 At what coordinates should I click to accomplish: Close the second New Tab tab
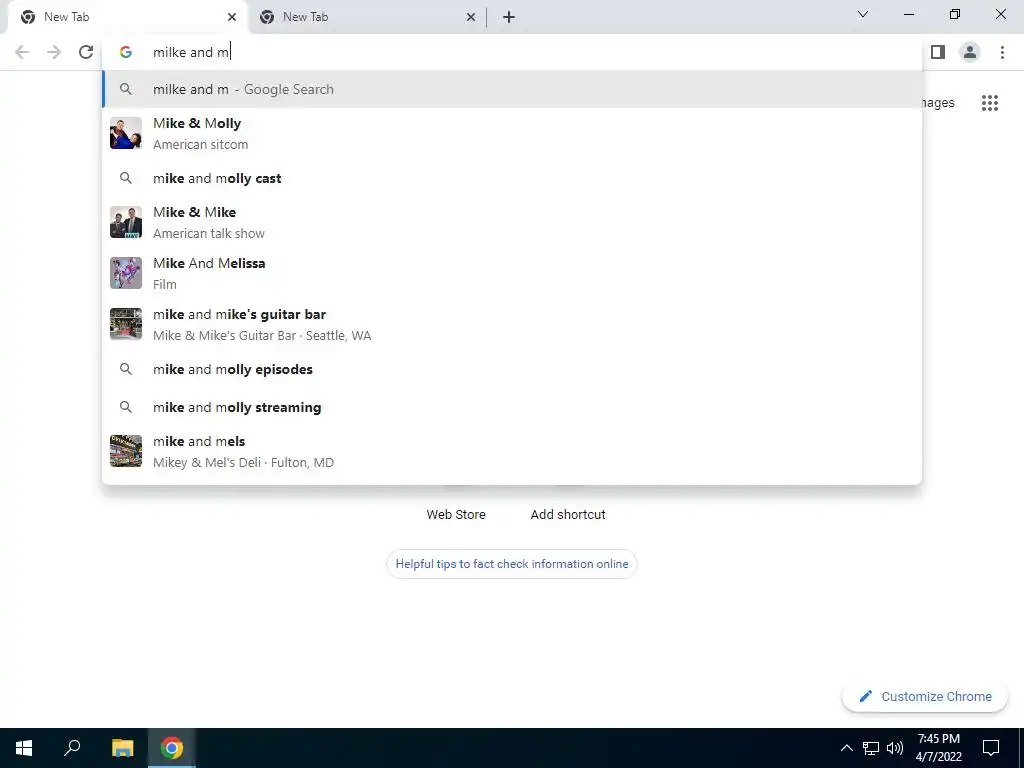[x=471, y=17]
